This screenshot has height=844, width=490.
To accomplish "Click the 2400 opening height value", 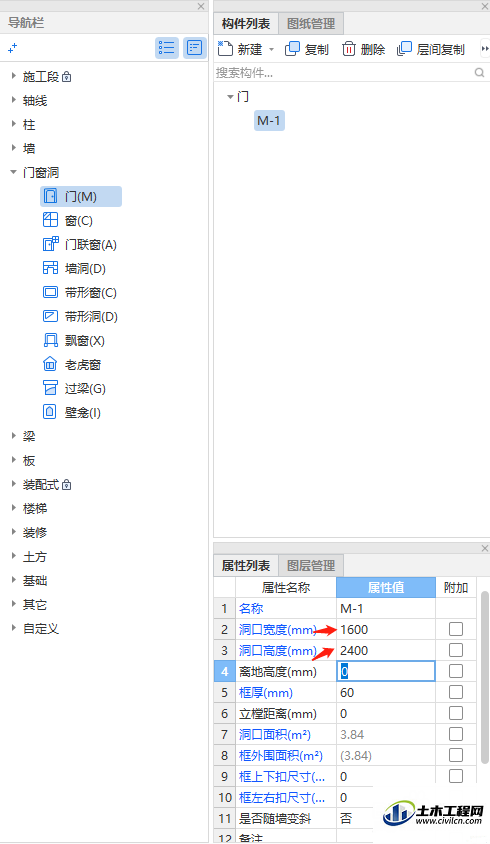I will (354, 650).
